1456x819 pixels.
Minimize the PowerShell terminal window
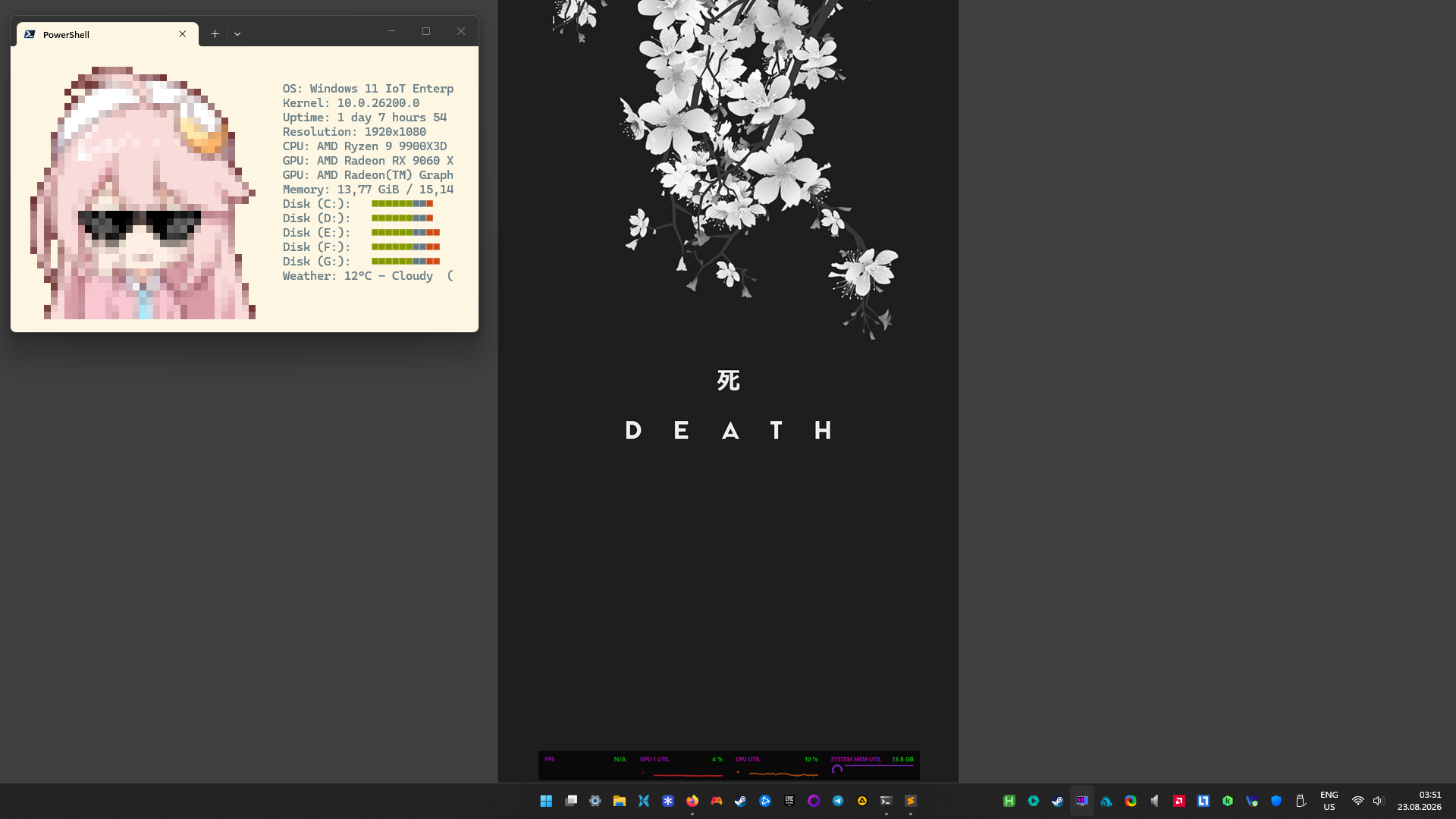tap(391, 31)
